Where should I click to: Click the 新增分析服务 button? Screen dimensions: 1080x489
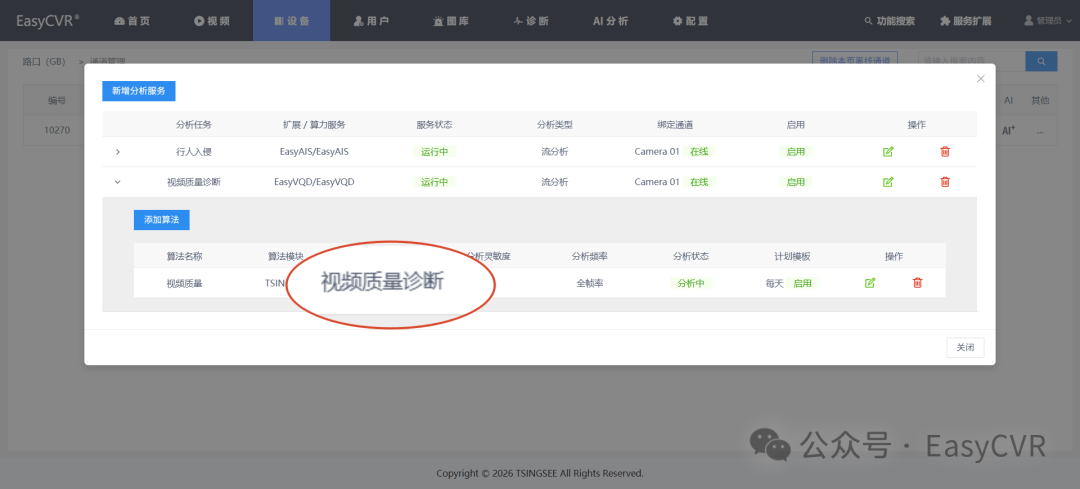[139, 91]
